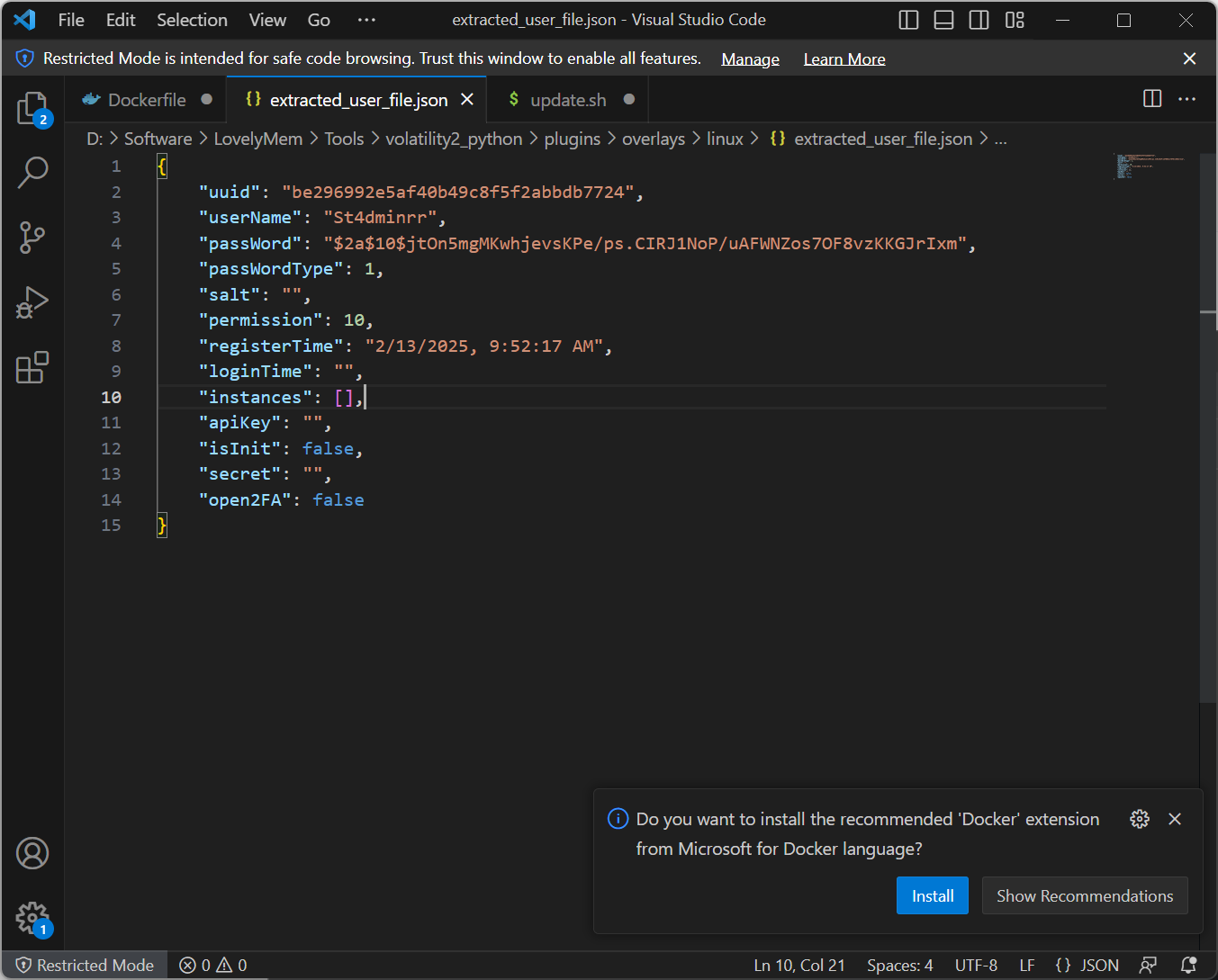Select LovelyMem in the breadcrumb

[258, 139]
